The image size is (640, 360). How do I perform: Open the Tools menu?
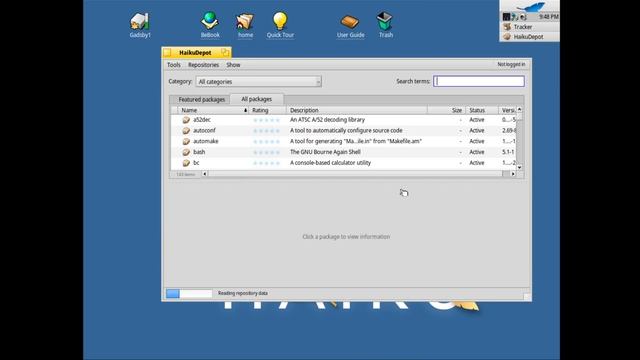tap(173, 65)
